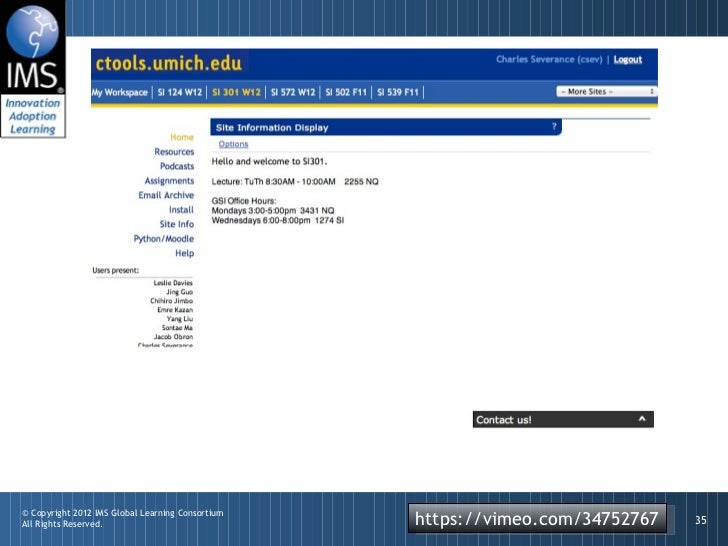Select Home in the sidebar
This screenshot has height=546, width=728.
[x=182, y=137]
